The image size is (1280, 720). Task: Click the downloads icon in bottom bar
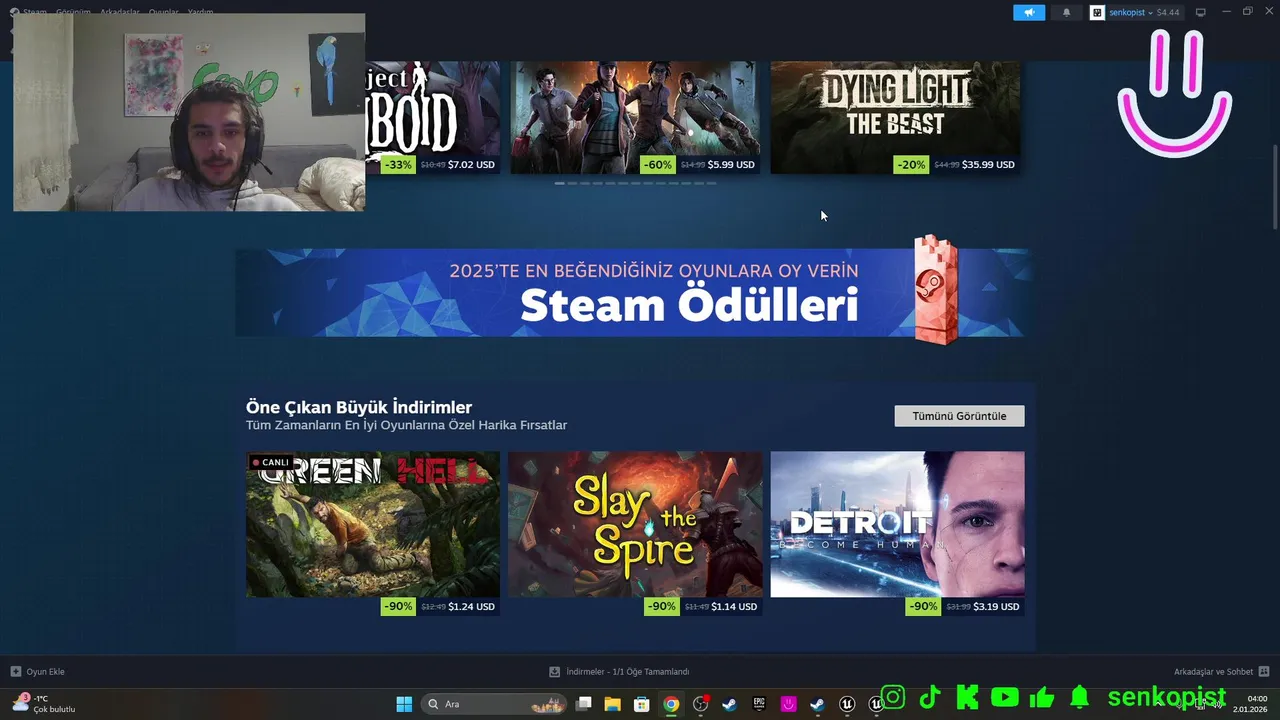(x=554, y=672)
